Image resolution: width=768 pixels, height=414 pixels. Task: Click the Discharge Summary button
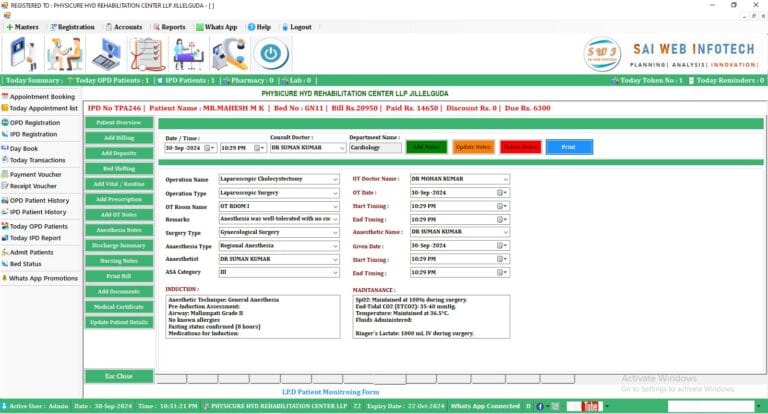119,245
